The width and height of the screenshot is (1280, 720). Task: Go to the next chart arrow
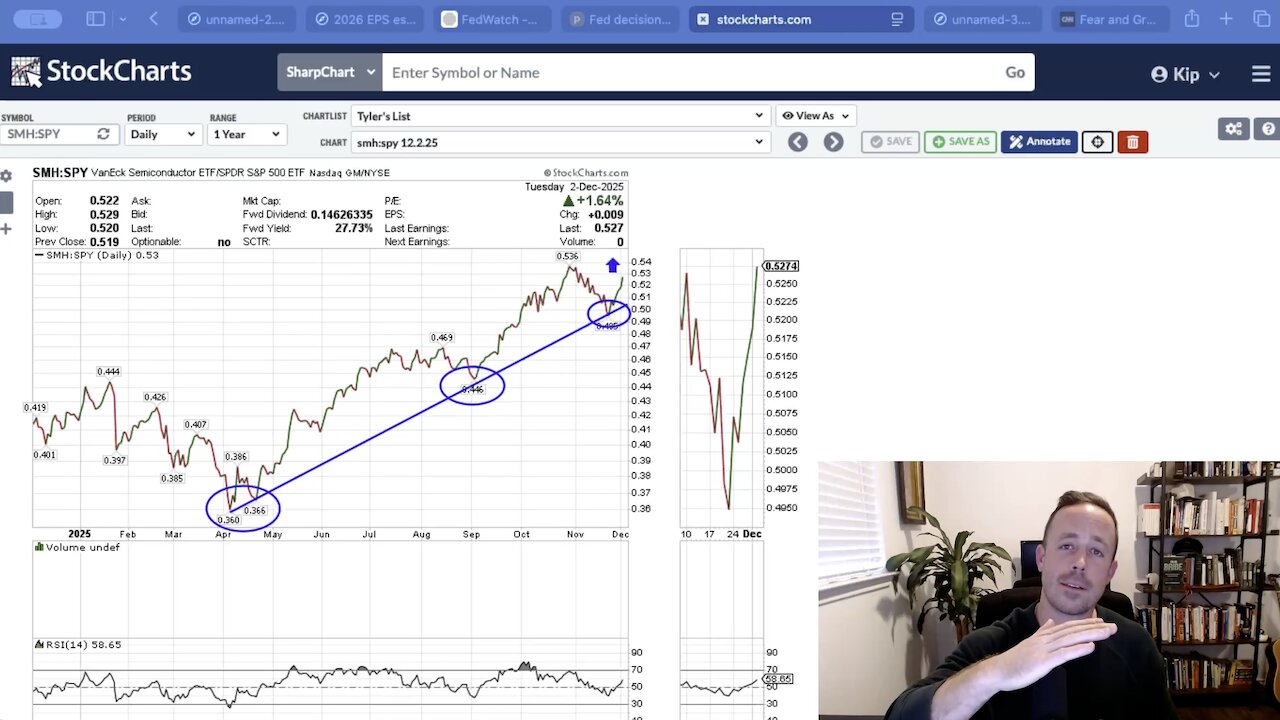click(833, 142)
